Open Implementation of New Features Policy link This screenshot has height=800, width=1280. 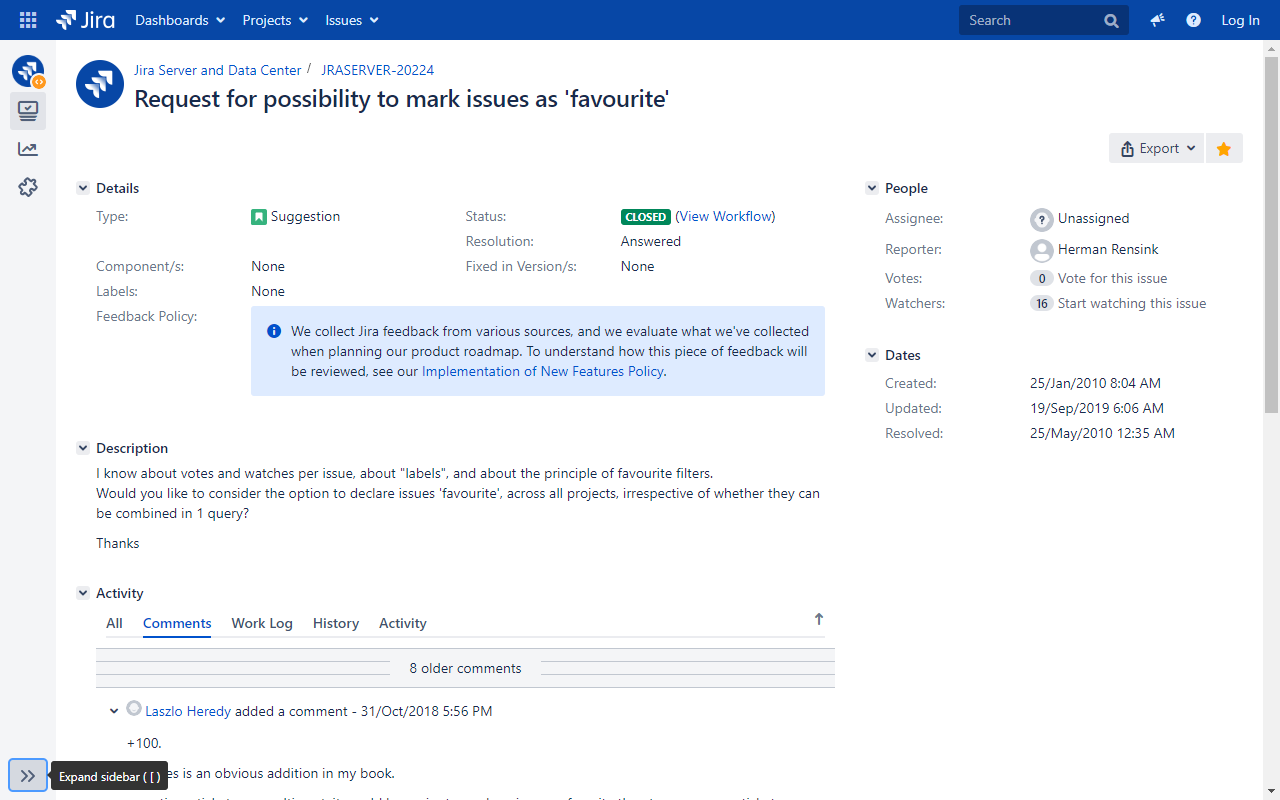pyautogui.click(x=543, y=371)
